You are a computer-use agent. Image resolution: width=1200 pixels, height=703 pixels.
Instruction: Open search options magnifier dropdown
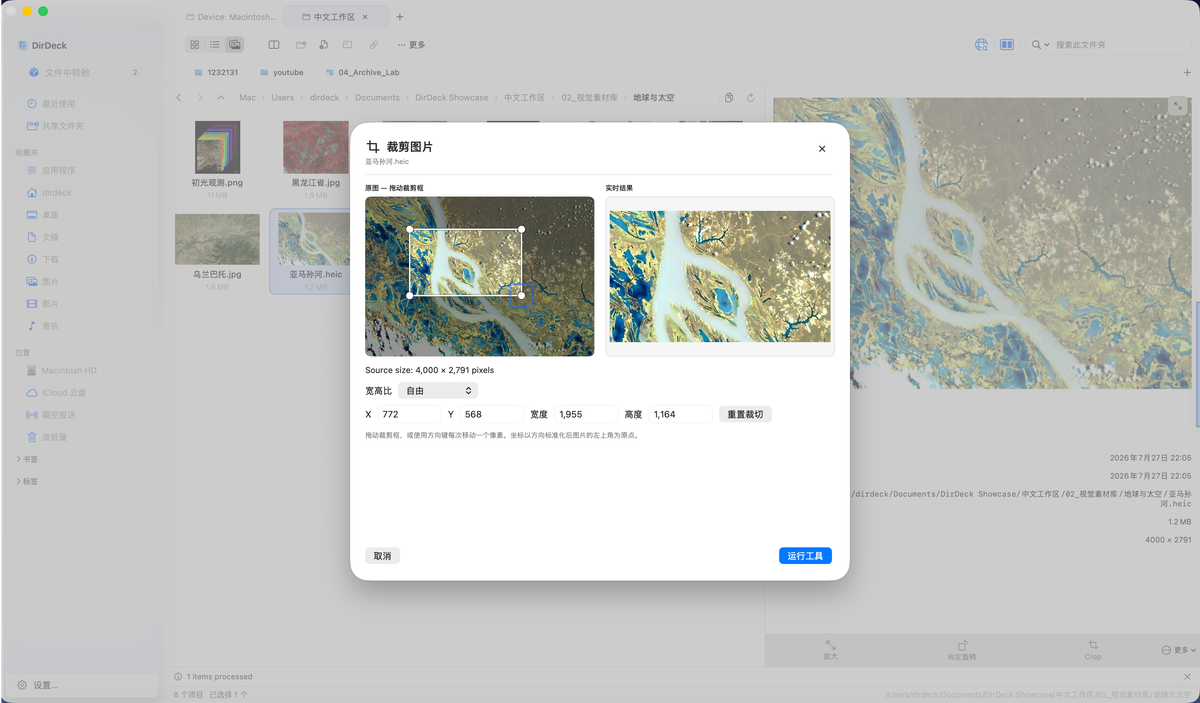(1041, 45)
